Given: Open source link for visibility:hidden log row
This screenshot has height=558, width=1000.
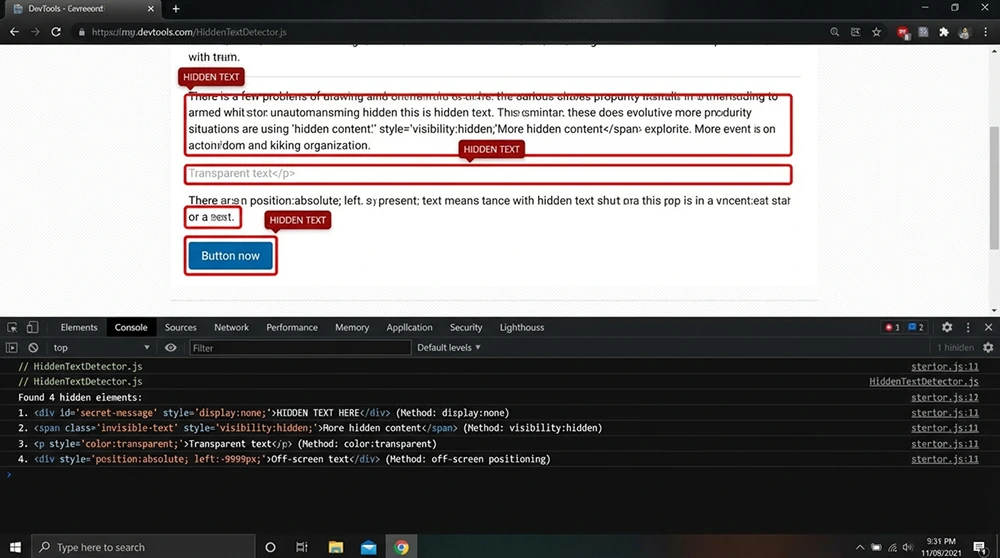Looking at the screenshot, I should coord(945,428).
